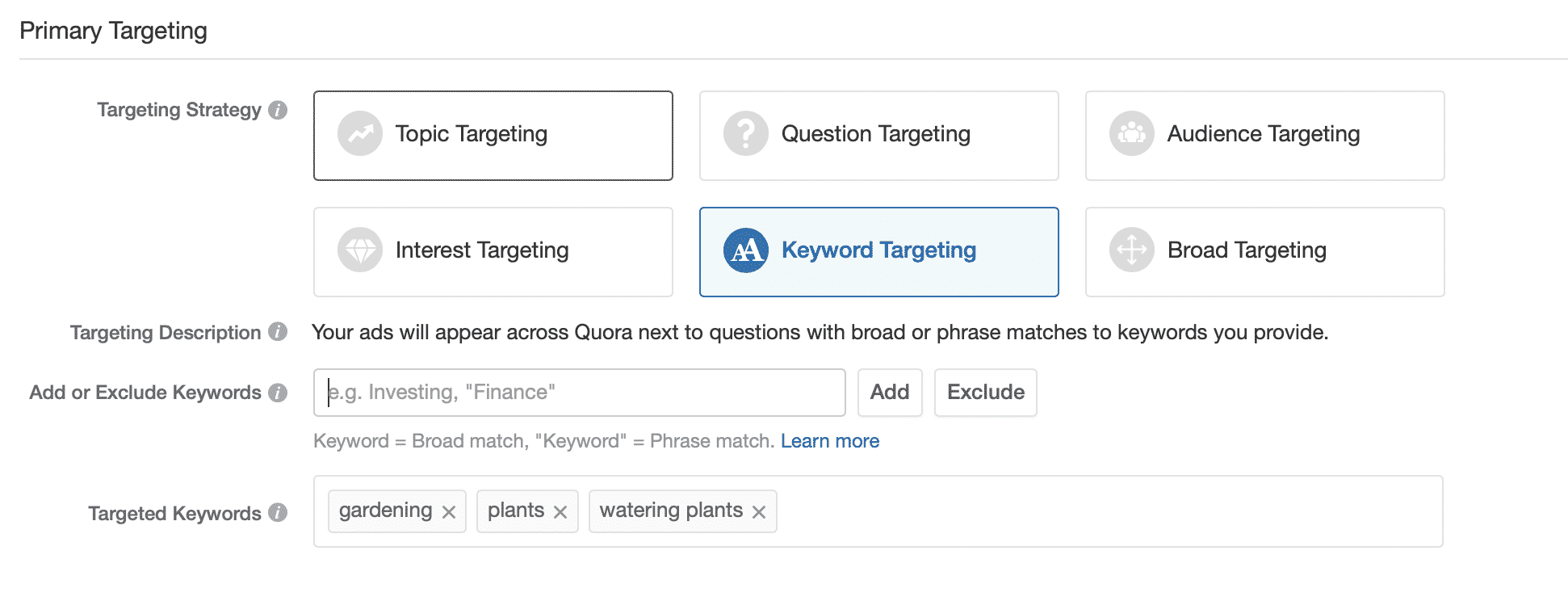Click the Topic Targeting trend arrow icon
The image size is (1568, 601).
[x=360, y=133]
